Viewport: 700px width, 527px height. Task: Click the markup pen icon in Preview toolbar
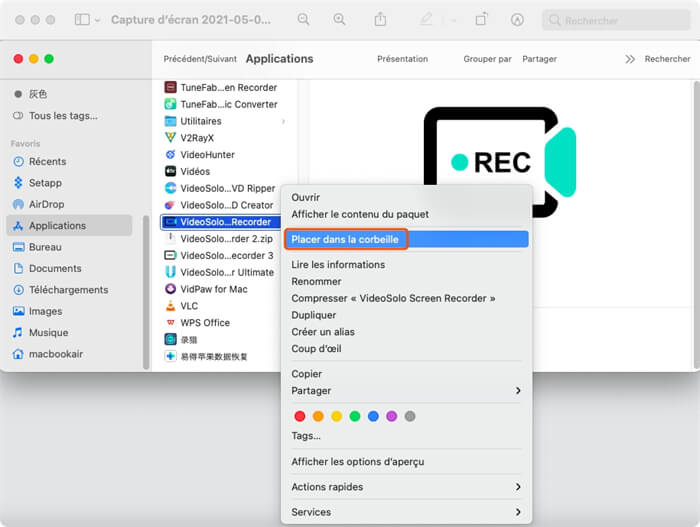(426, 19)
